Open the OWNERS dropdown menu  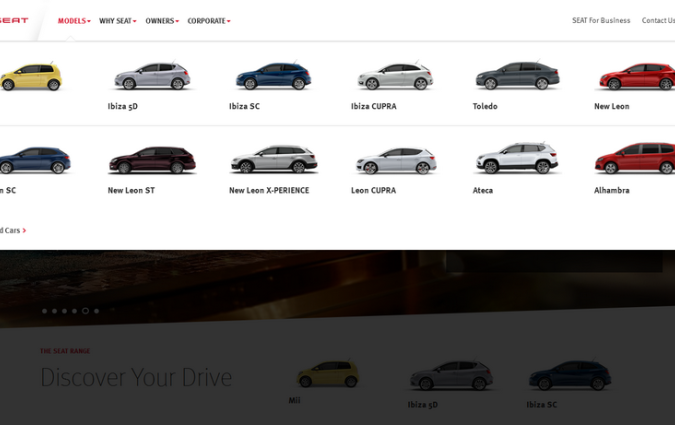coord(162,21)
